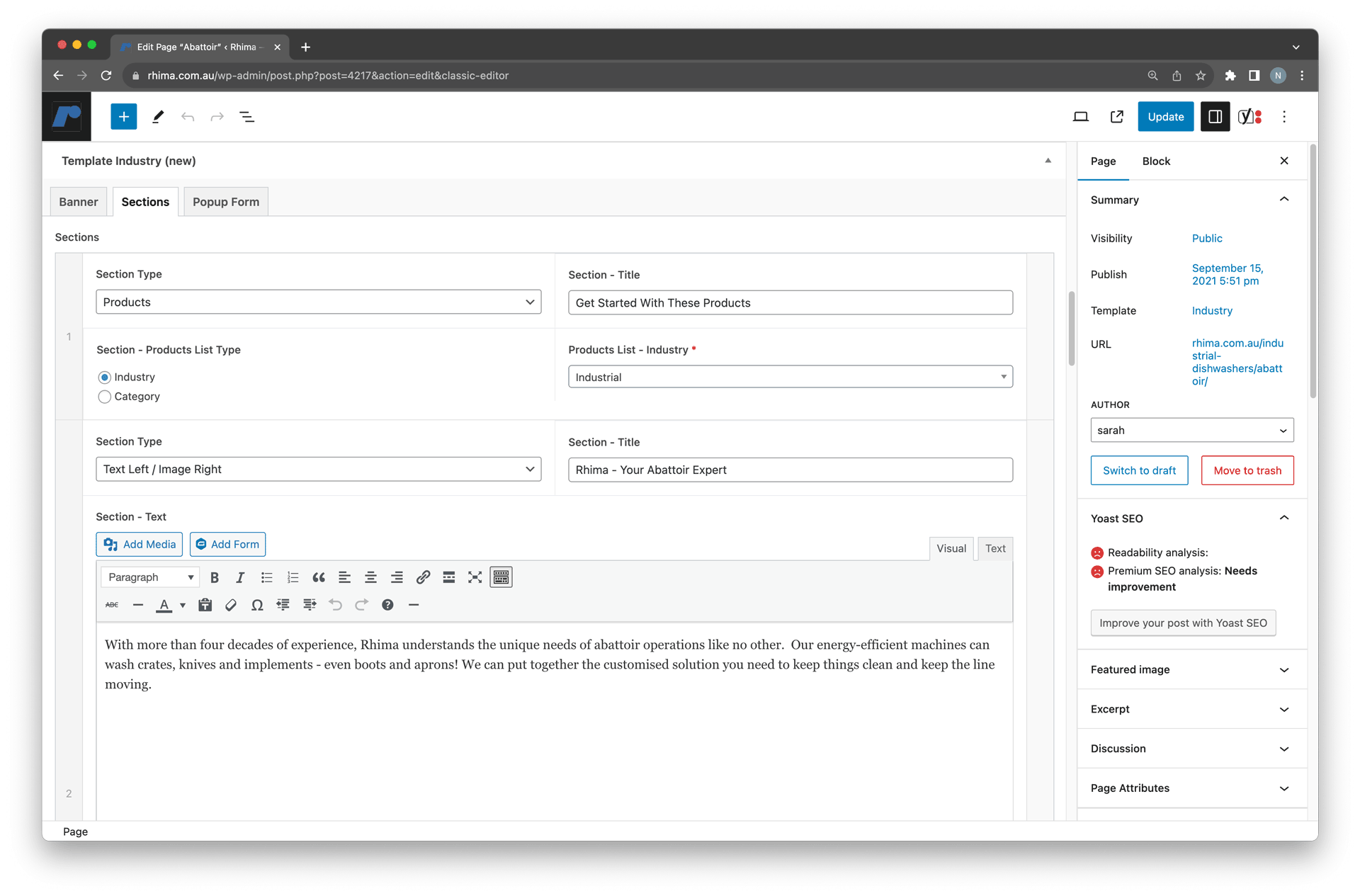The height and width of the screenshot is (896, 1360).
Task: Open the text color picker arrow
Action: coord(183,605)
